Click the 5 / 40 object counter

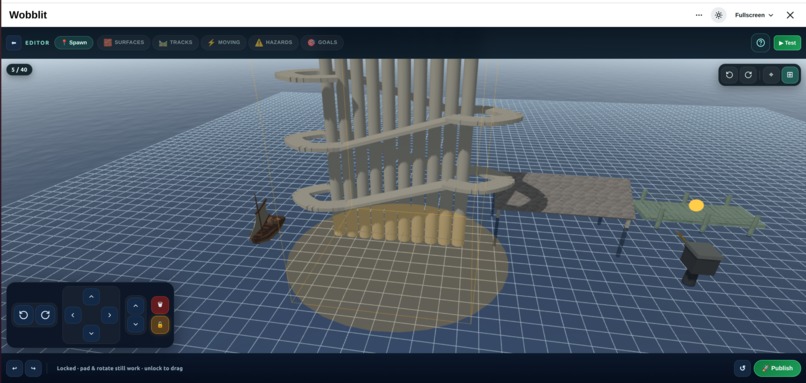click(20, 69)
